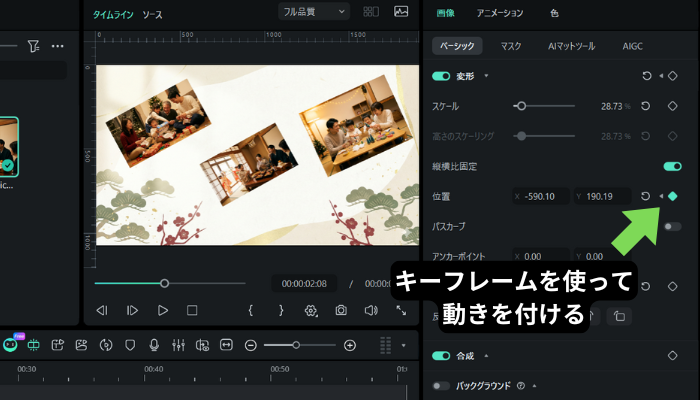
Task: Open the three-dots more menu in media panel
Action: (58, 46)
